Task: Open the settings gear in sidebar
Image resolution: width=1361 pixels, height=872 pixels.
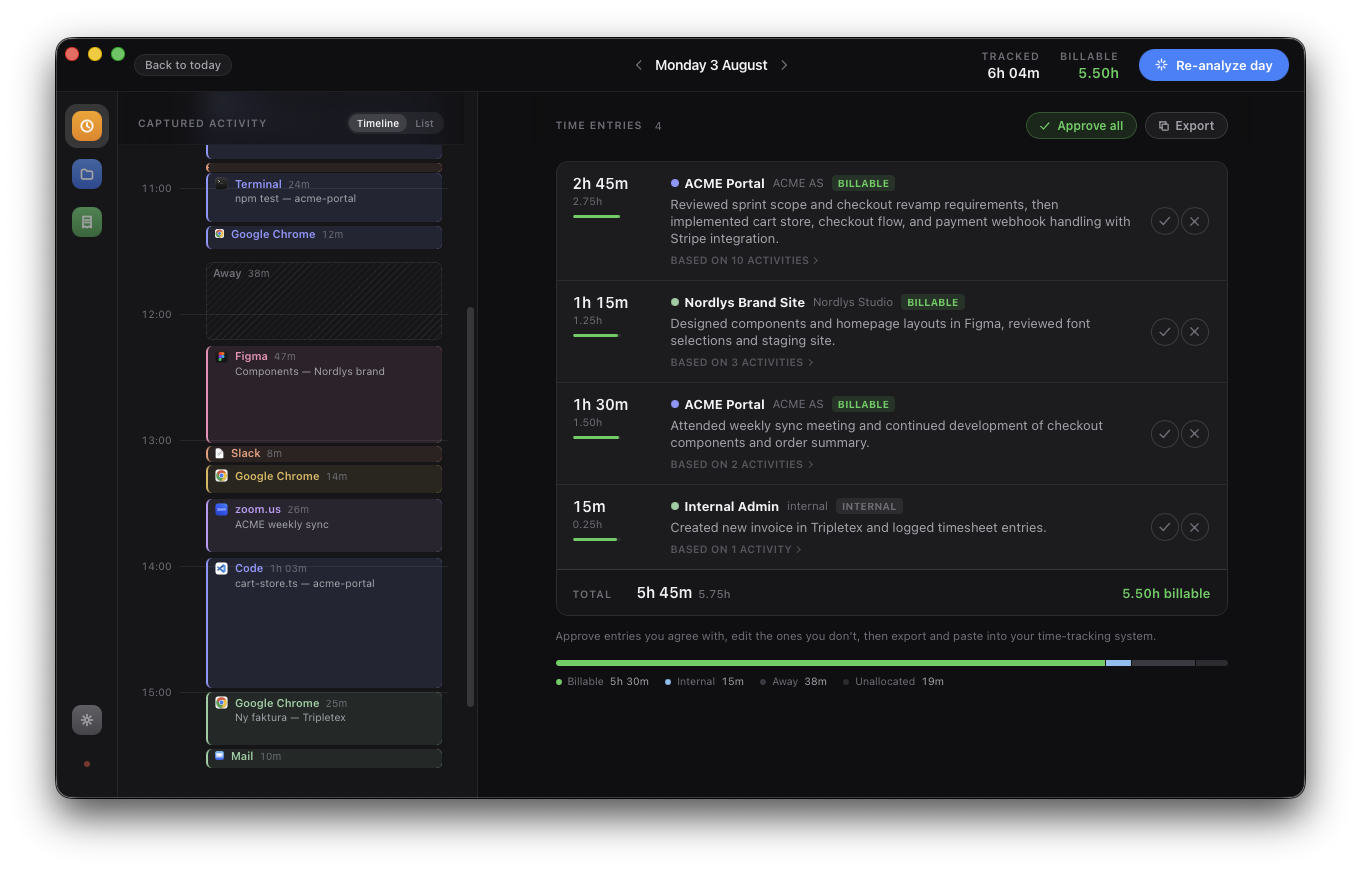Action: tap(87, 720)
